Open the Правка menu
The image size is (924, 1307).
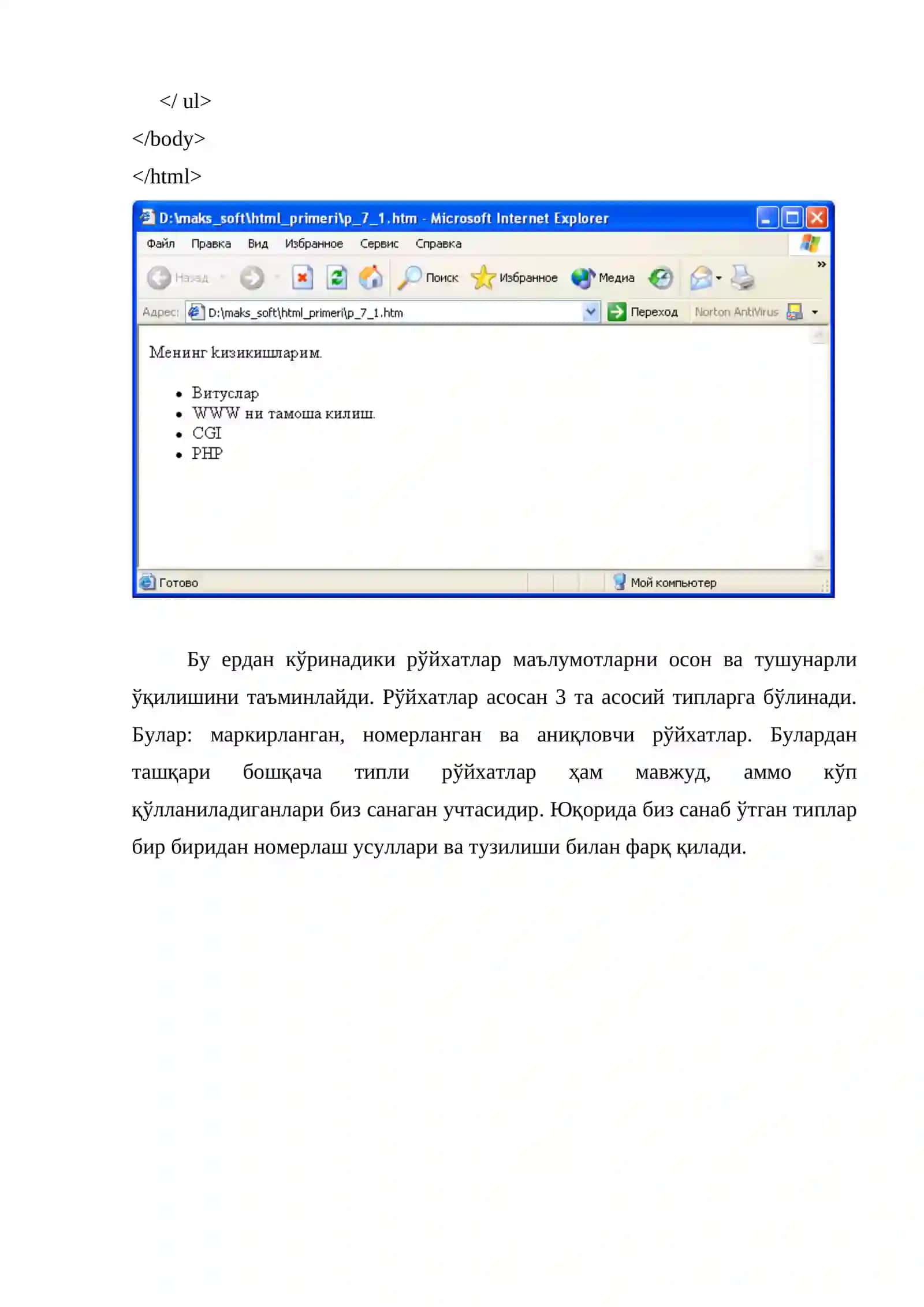pos(211,244)
